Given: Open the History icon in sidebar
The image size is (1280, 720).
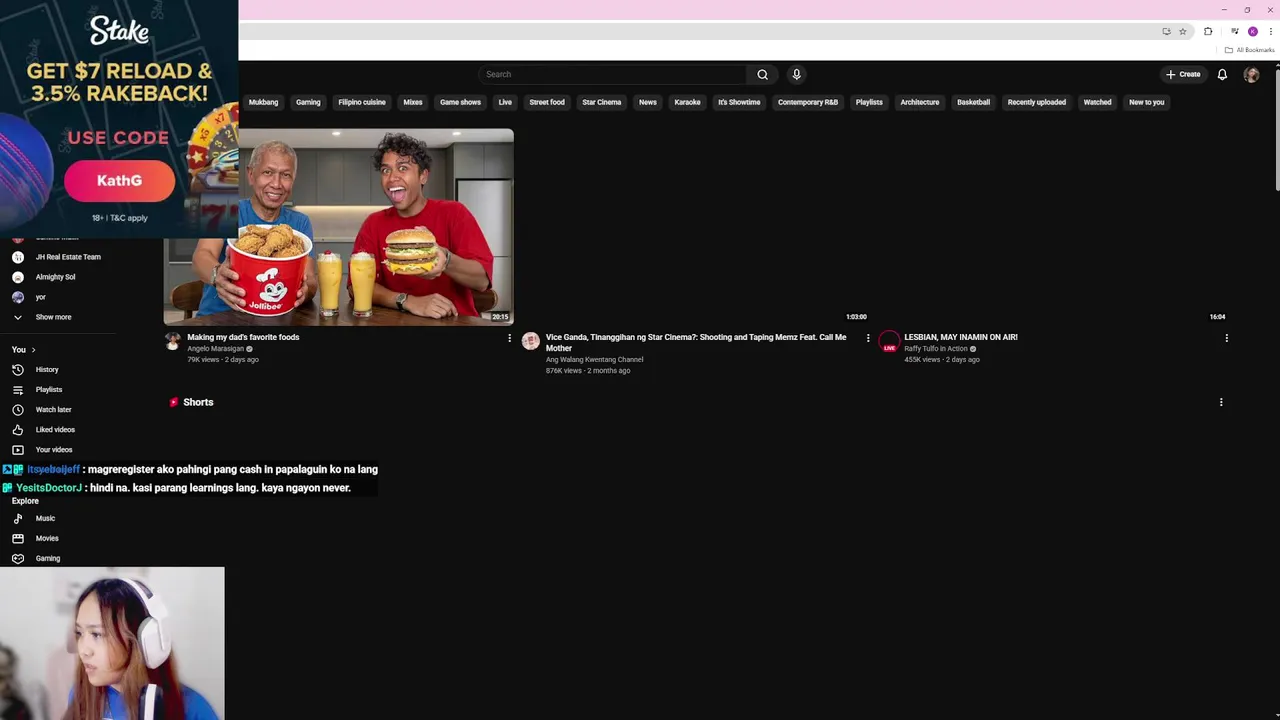Looking at the screenshot, I should 17,369.
